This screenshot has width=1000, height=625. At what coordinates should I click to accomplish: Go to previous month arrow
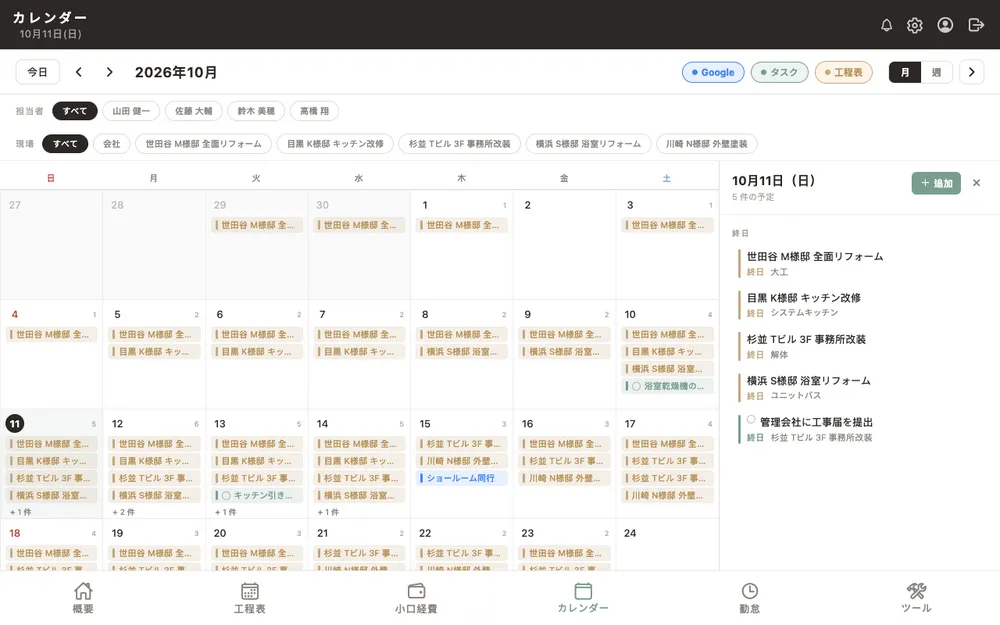(78, 72)
